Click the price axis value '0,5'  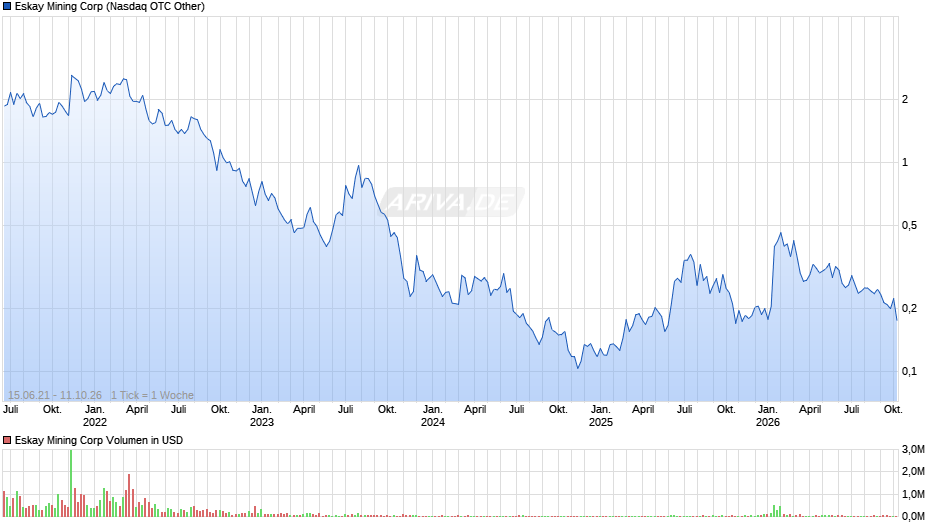[x=909, y=226]
